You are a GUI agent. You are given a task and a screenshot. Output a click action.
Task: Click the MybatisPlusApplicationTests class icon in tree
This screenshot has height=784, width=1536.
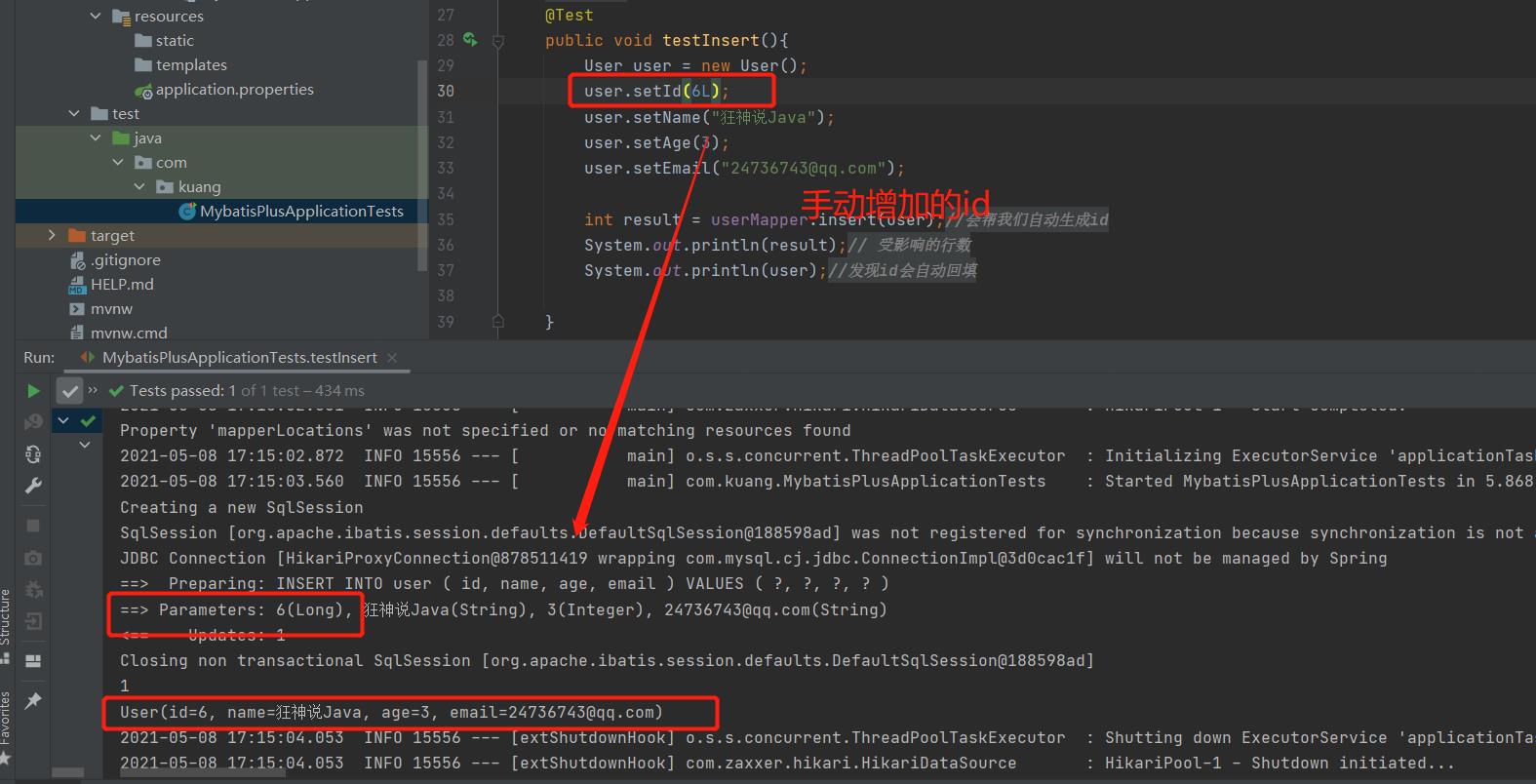(187, 212)
